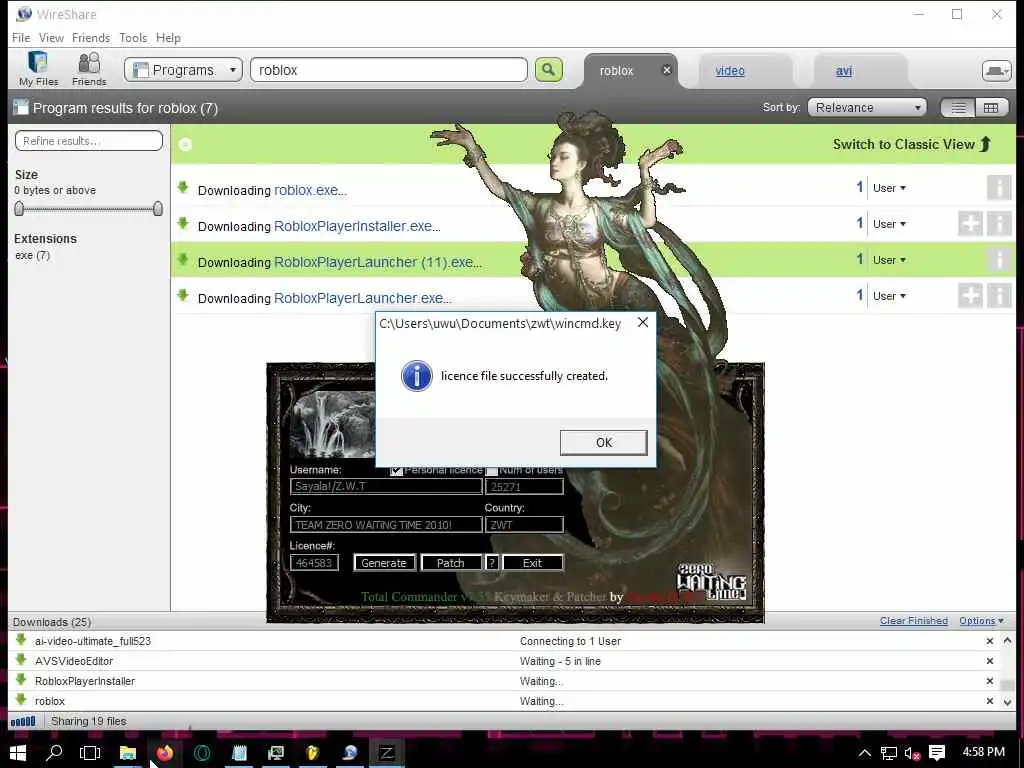Select the roblox search tab
Screen dimensions: 1024x768
[616, 71]
